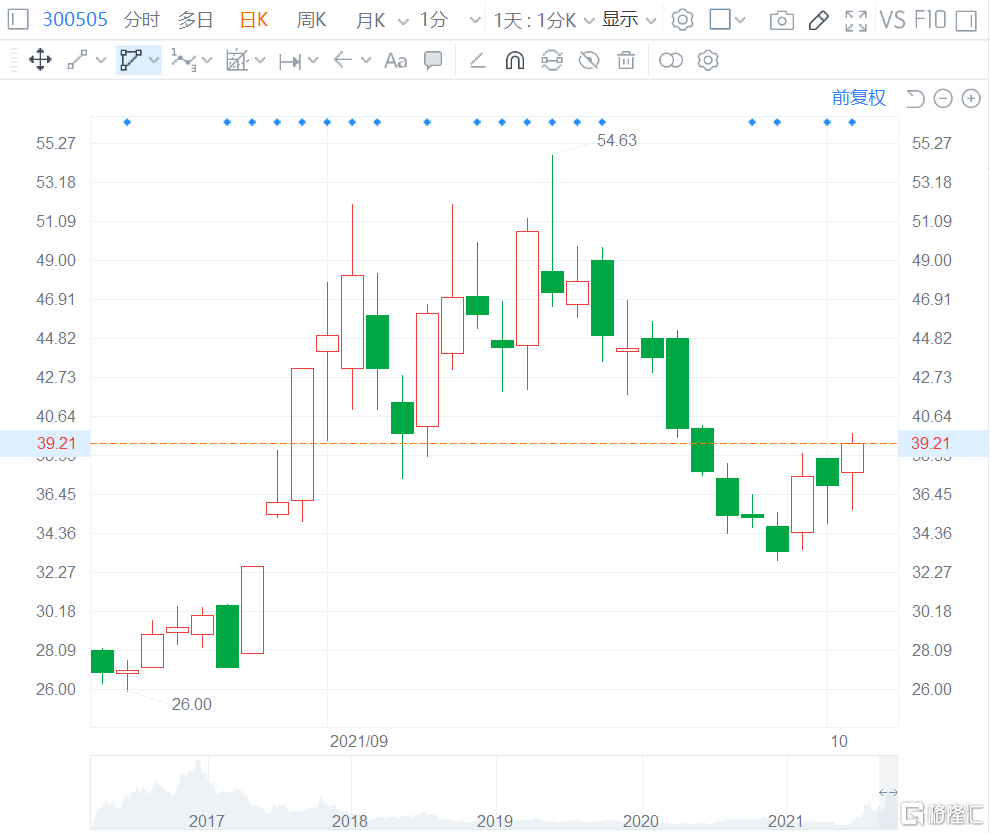Select the 日K daily candlestick tab

[254, 20]
